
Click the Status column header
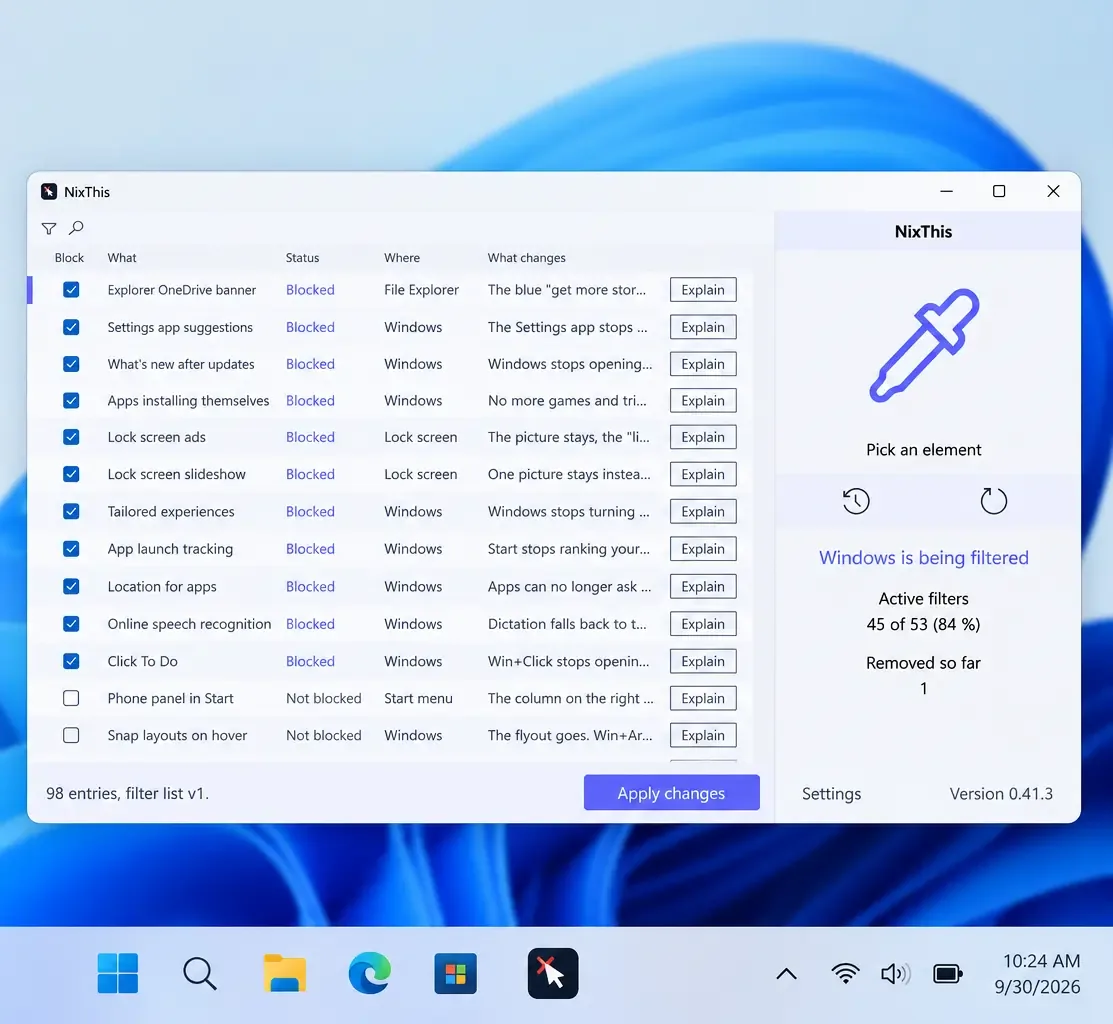click(x=302, y=258)
